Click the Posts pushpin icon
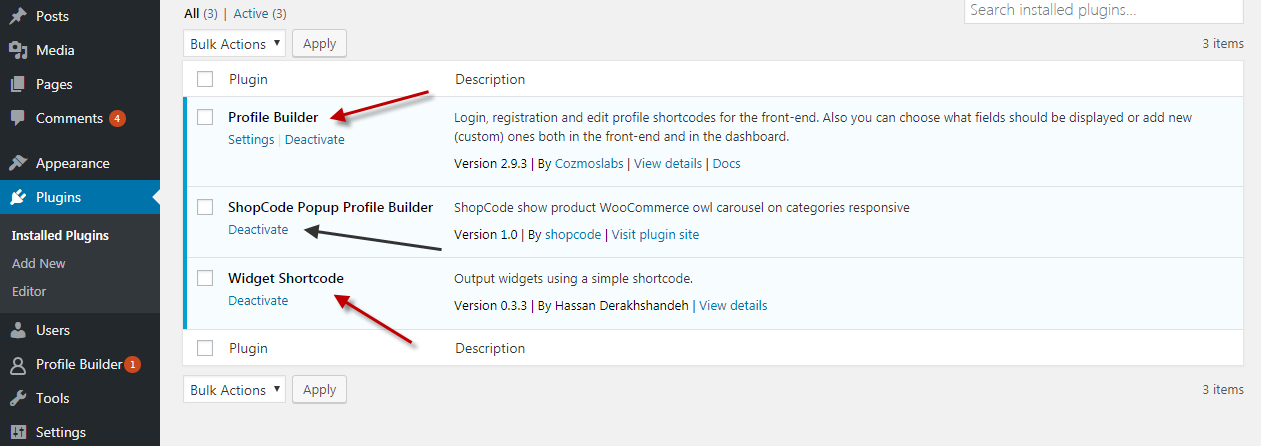Viewport: 1261px width, 446px height. point(18,16)
